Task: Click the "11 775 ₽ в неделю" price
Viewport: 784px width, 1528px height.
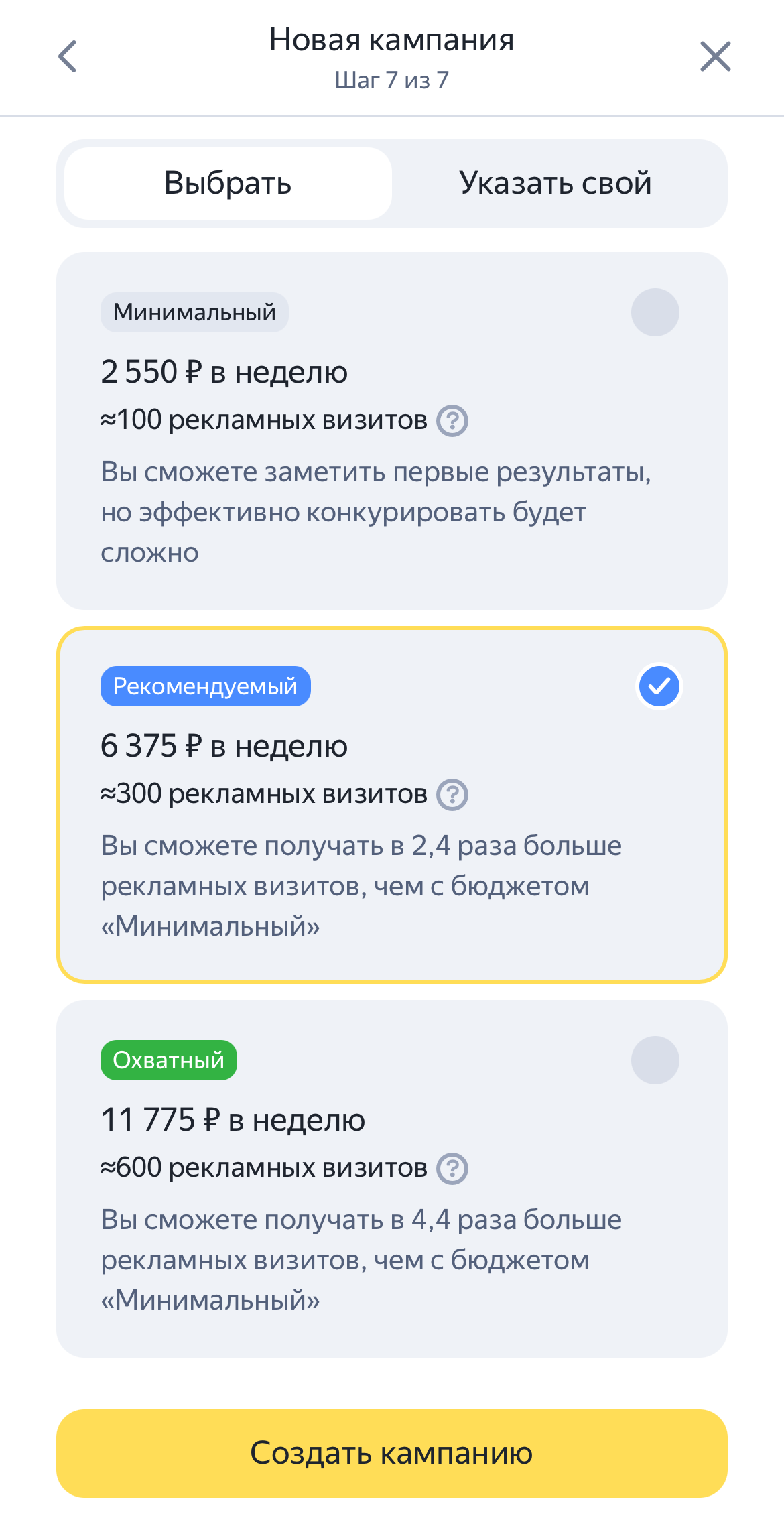Action: coord(233,1120)
